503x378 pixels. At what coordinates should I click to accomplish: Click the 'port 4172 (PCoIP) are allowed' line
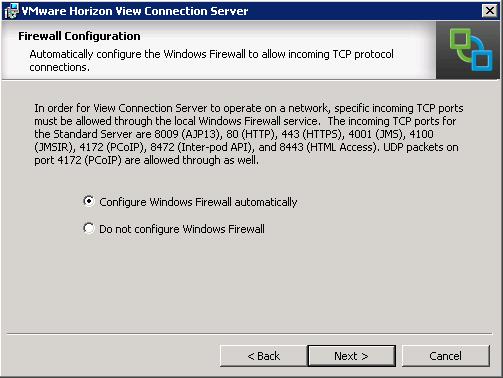click(146, 160)
